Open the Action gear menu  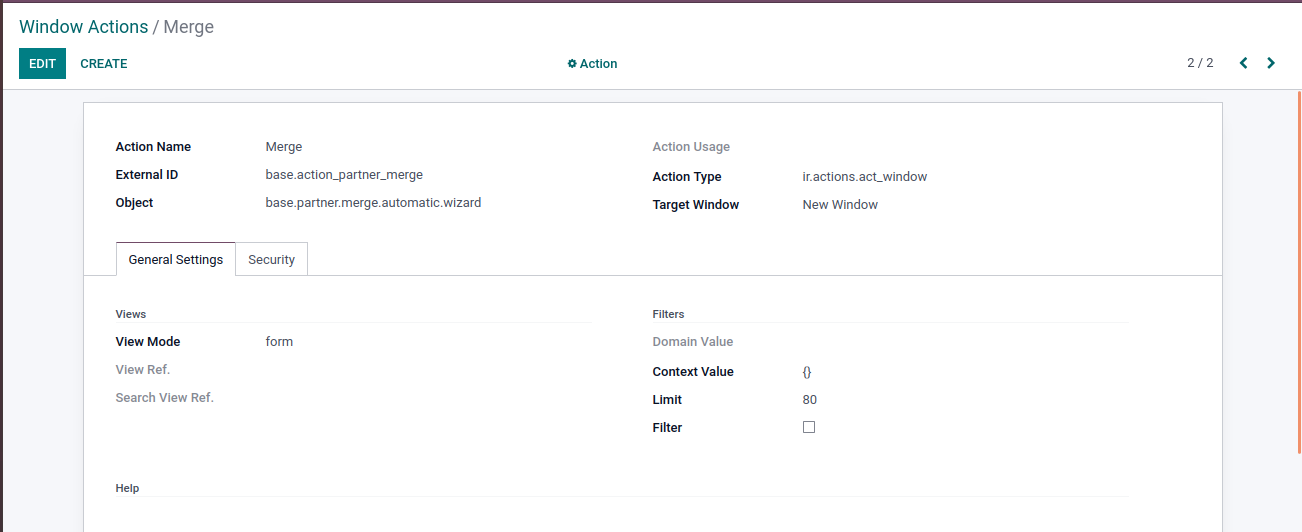592,64
